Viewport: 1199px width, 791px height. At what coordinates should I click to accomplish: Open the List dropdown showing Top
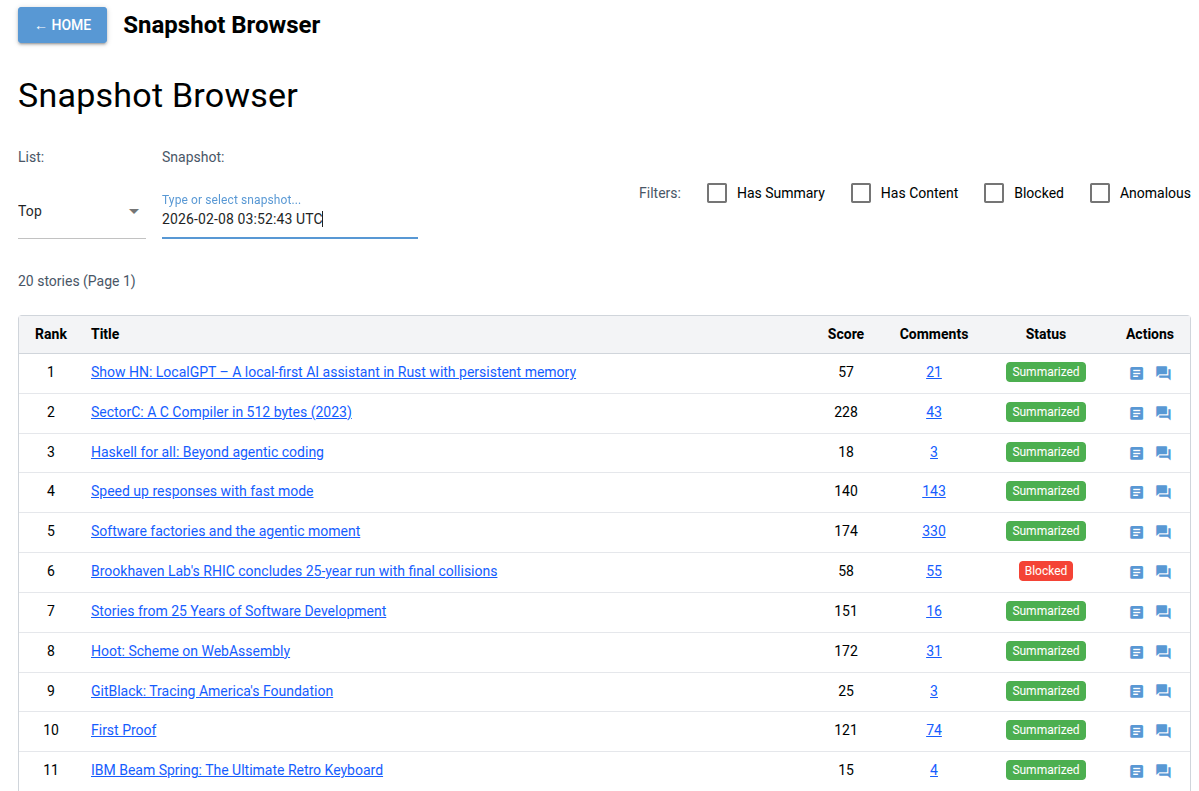[81, 211]
